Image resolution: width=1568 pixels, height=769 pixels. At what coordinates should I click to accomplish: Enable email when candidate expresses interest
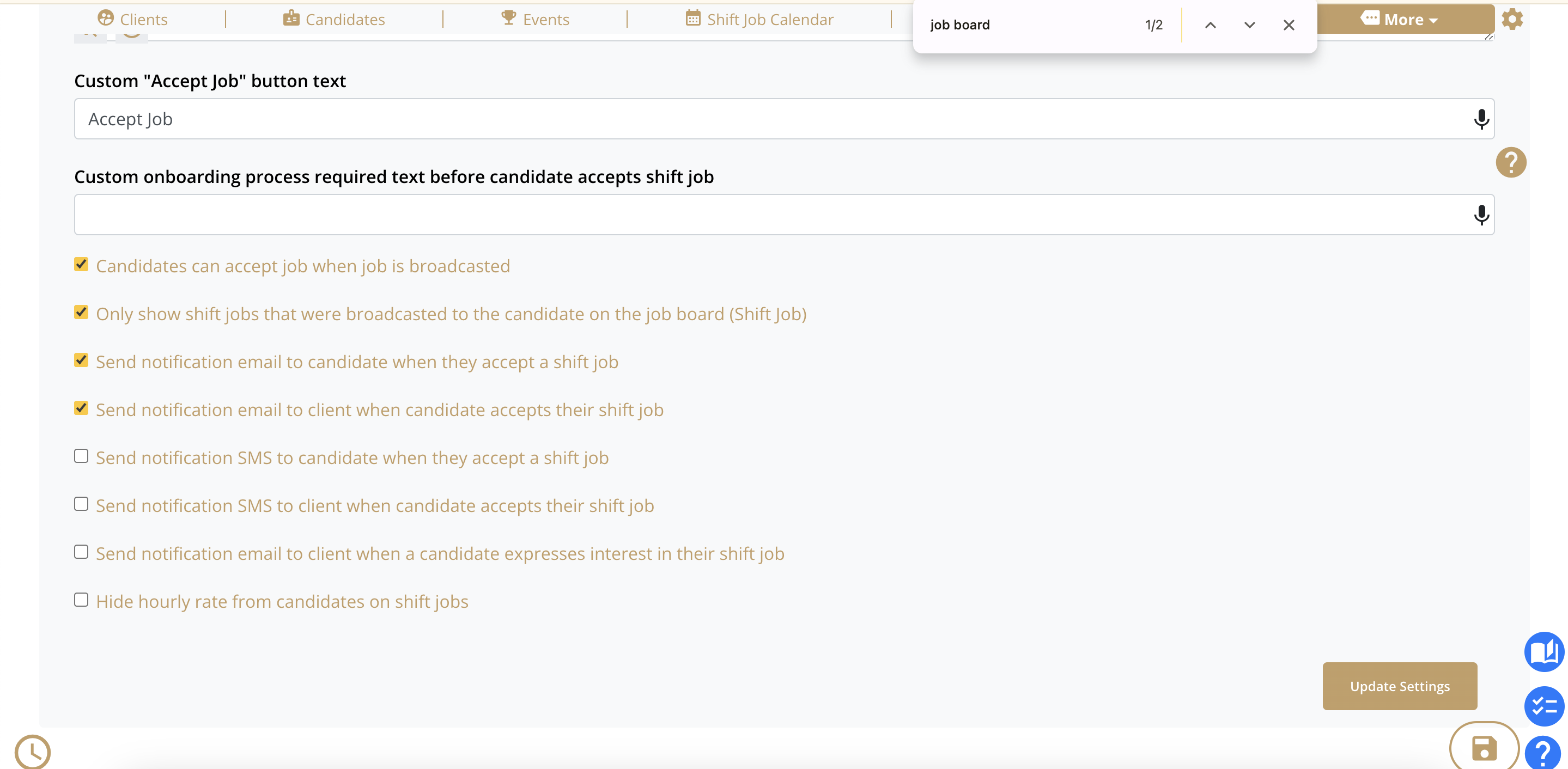[81, 552]
